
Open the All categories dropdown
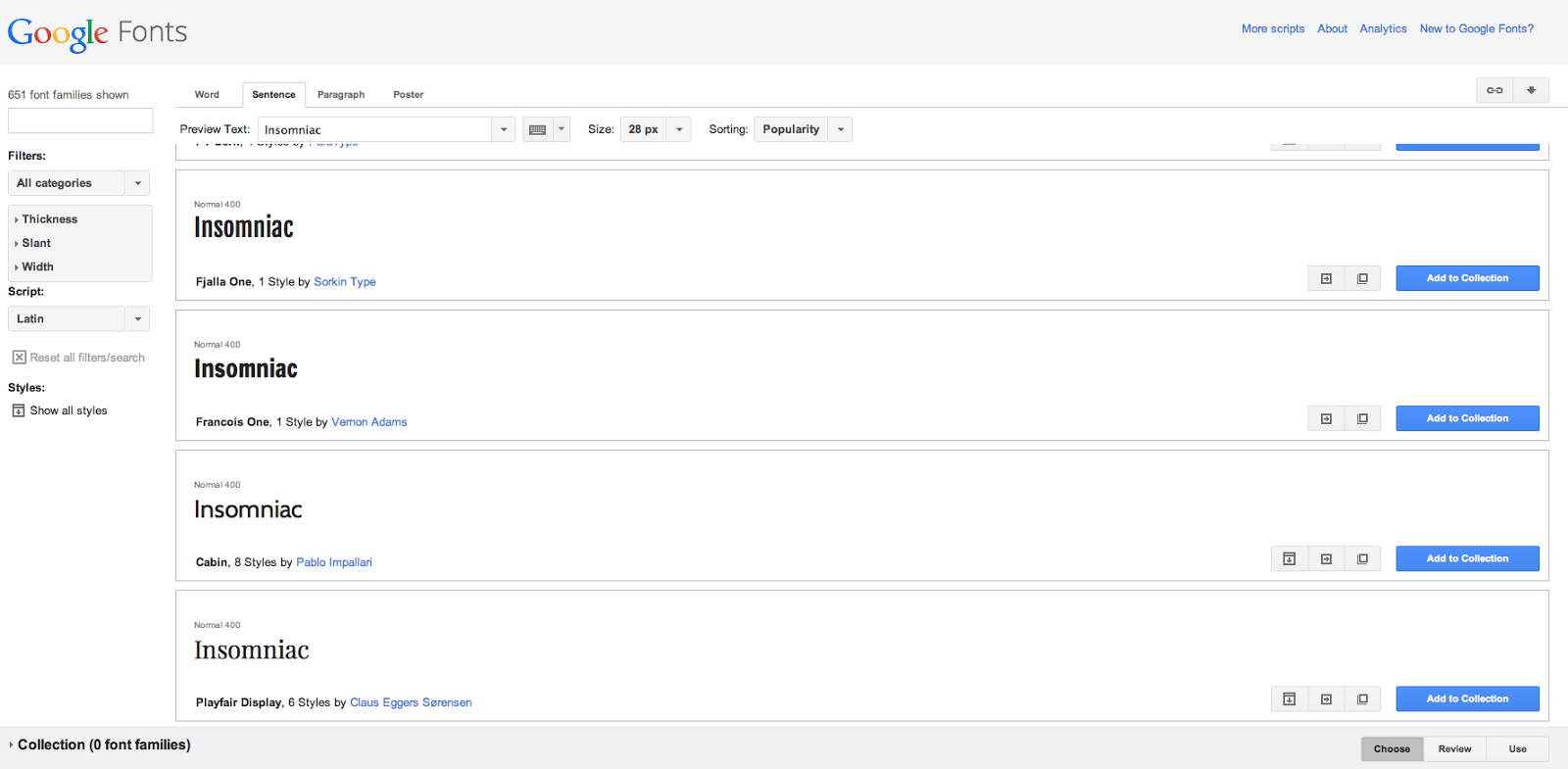point(78,183)
